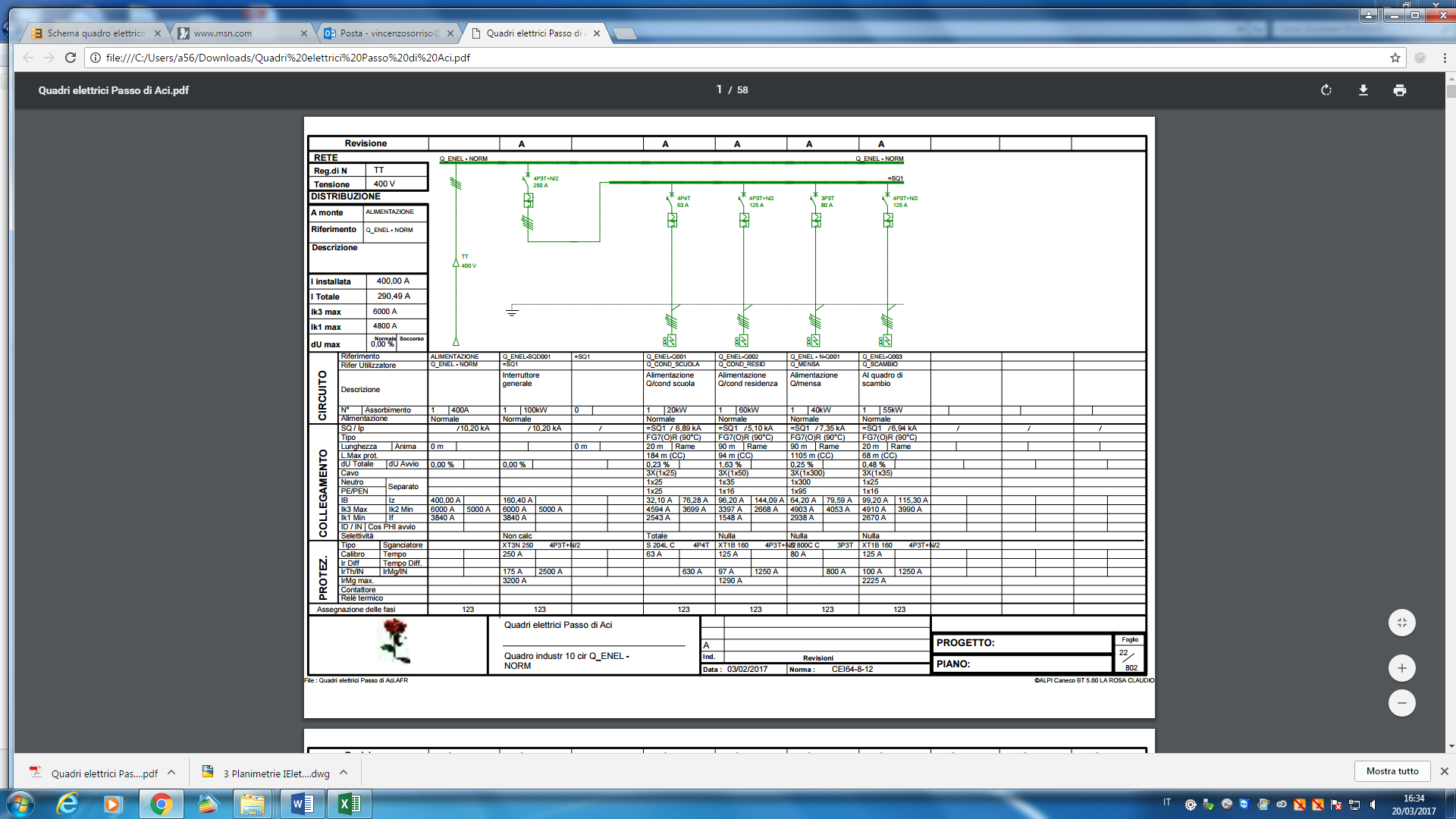Go back to previous page

point(28,58)
